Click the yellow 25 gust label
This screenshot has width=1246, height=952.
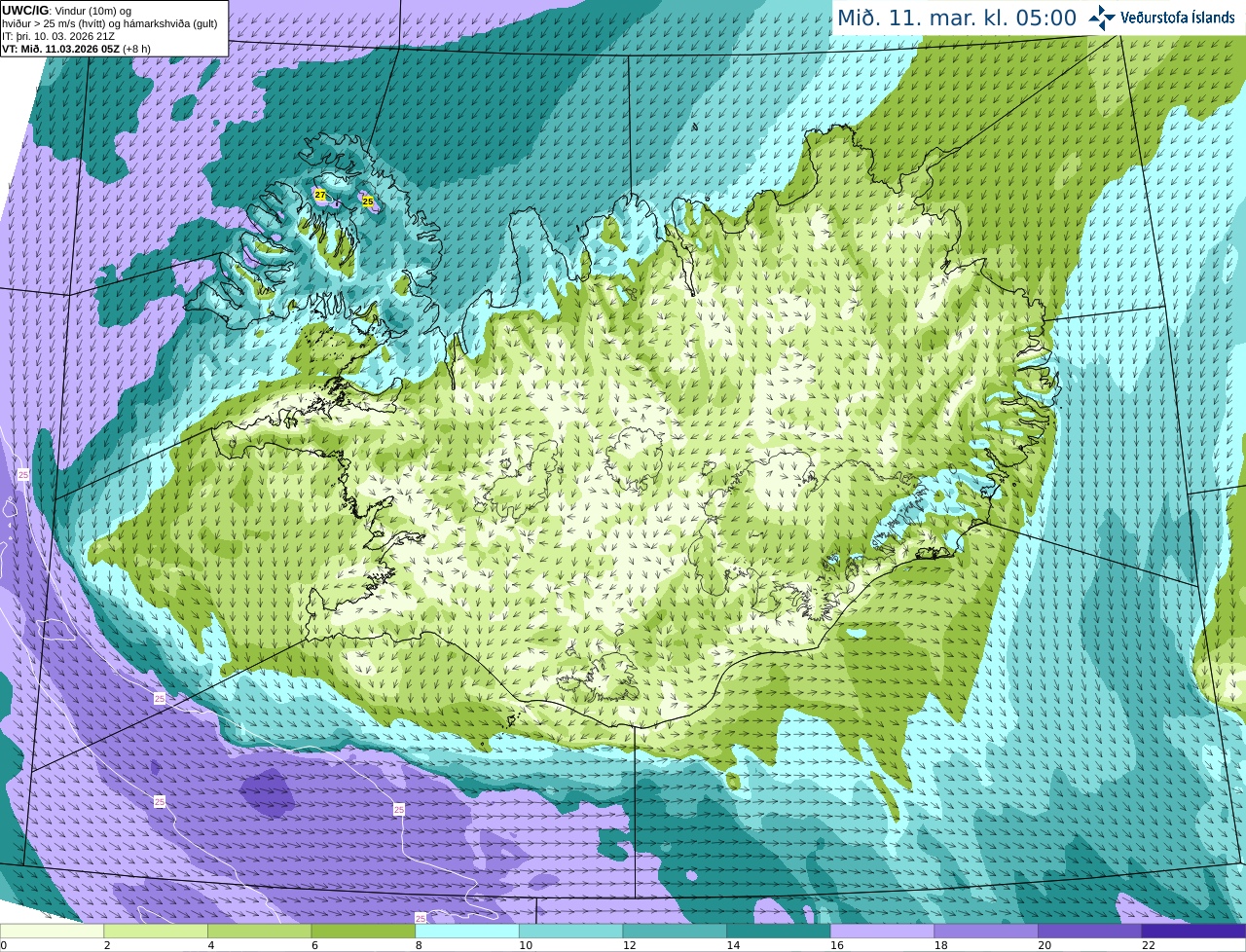point(368,201)
